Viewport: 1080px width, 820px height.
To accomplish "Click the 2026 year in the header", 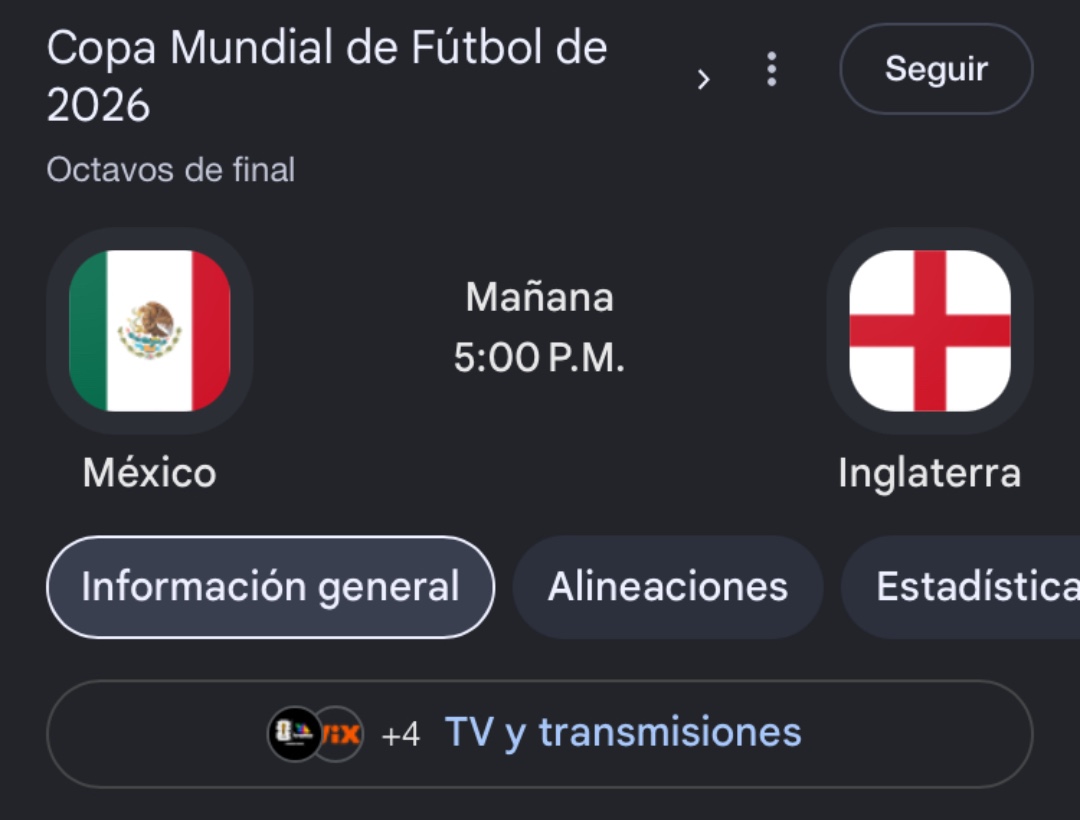I will 98,105.
